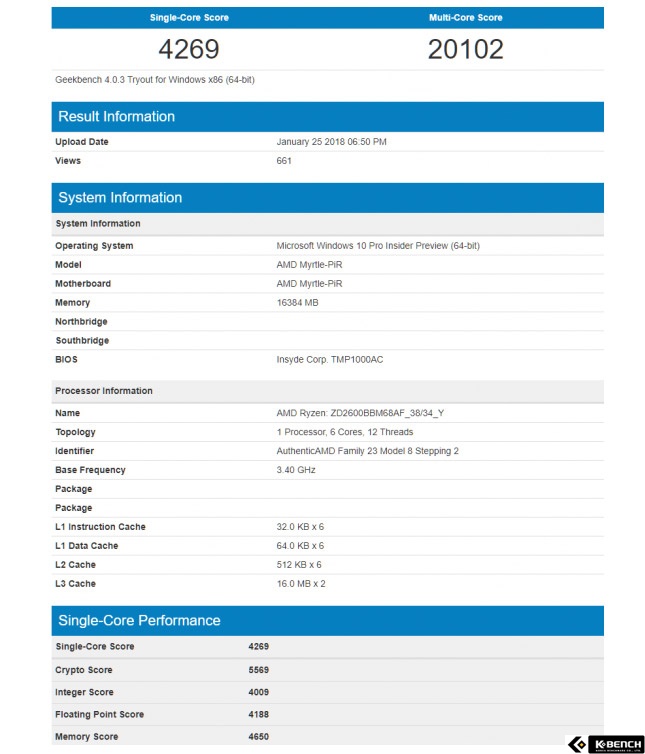This screenshot has height=754, width=645.
Task: Select the BIOS value Insyde Corp. TMP1000AC
Action: [330, 360]
